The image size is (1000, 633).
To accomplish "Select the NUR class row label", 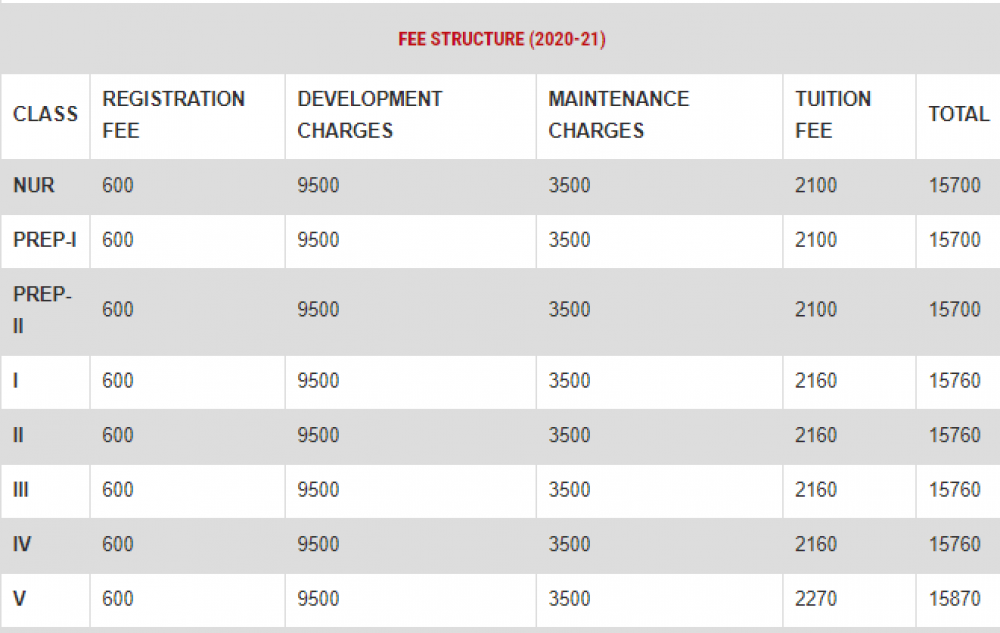I will click(x=34, y=185).
